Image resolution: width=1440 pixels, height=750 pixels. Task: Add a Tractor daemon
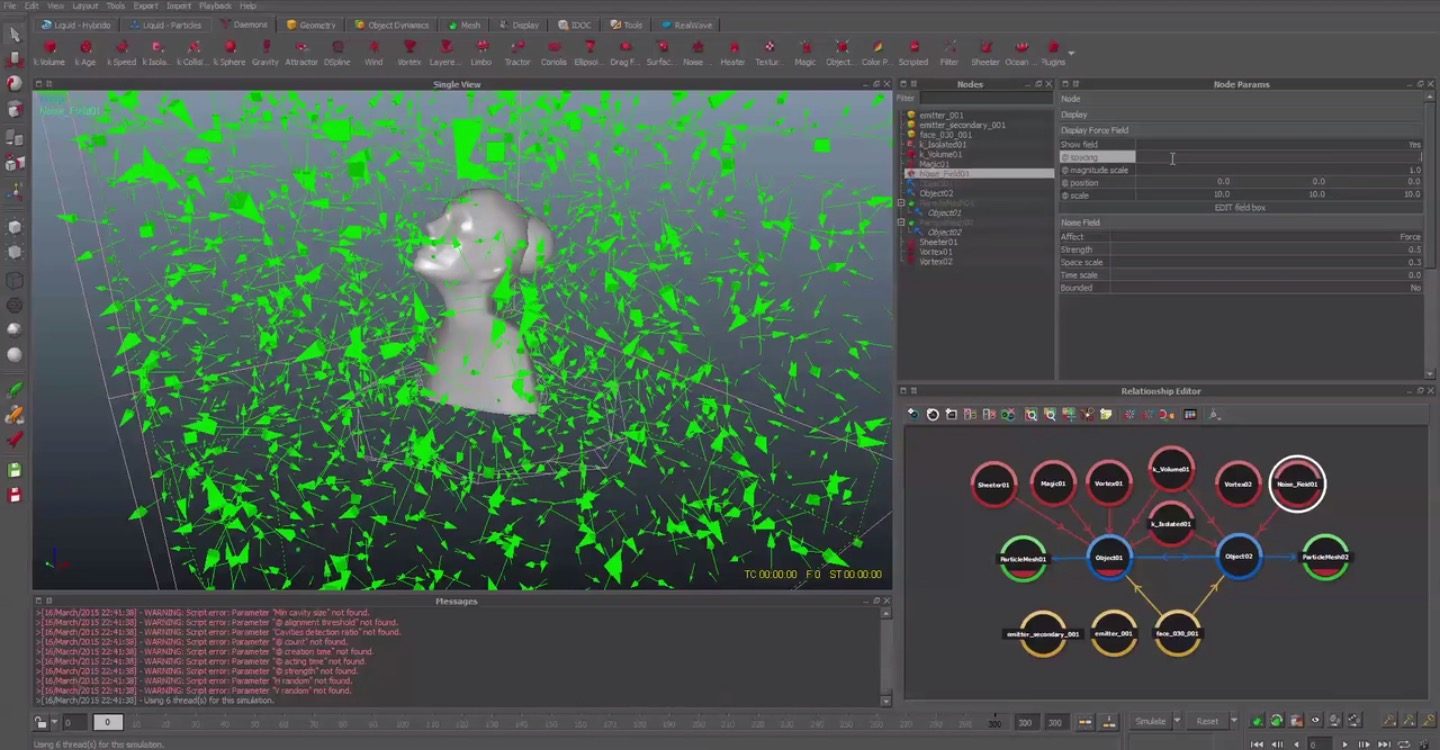click(x=517, y=52)
